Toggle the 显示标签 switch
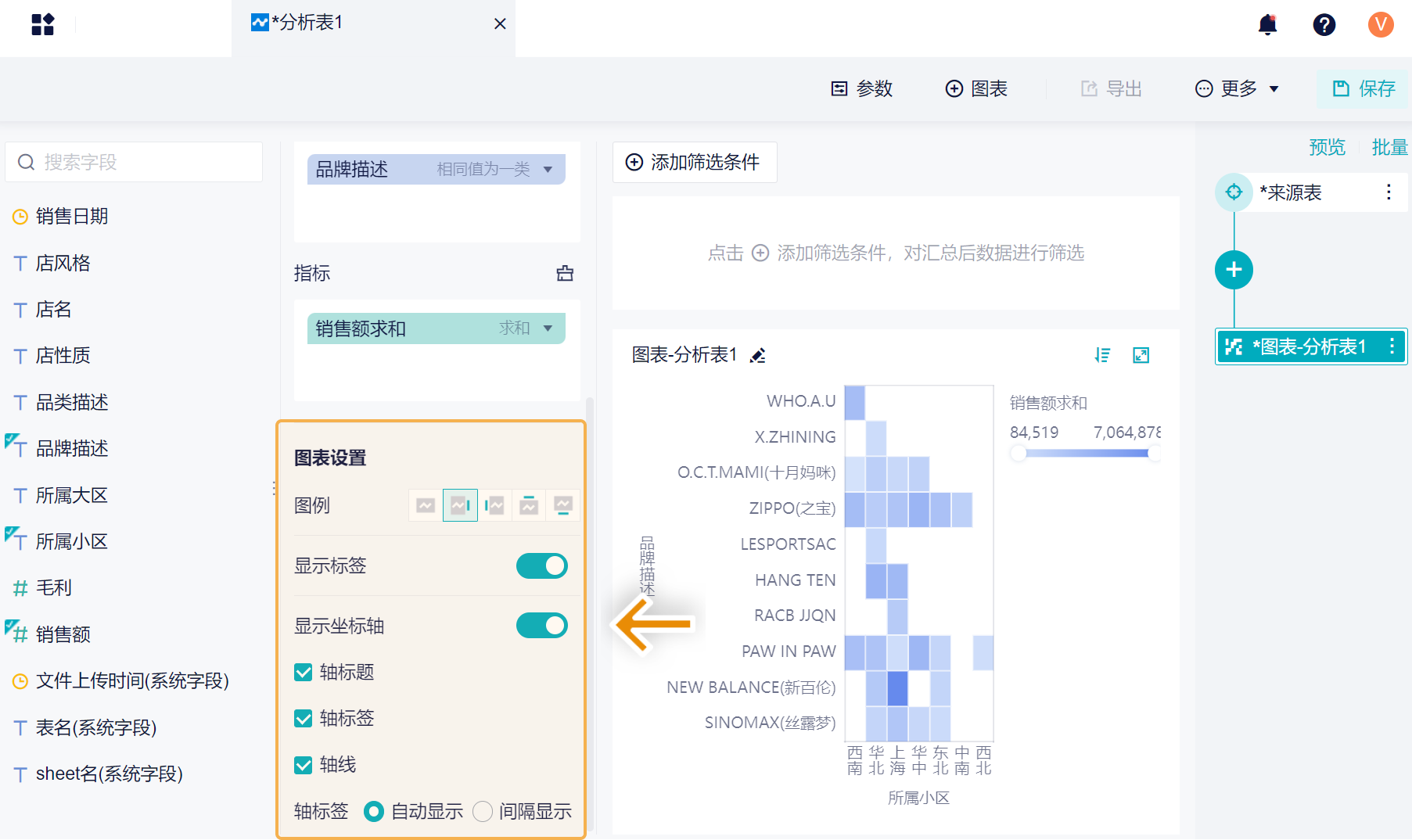This screenshot has width=1412, height=840. point(542,566)
